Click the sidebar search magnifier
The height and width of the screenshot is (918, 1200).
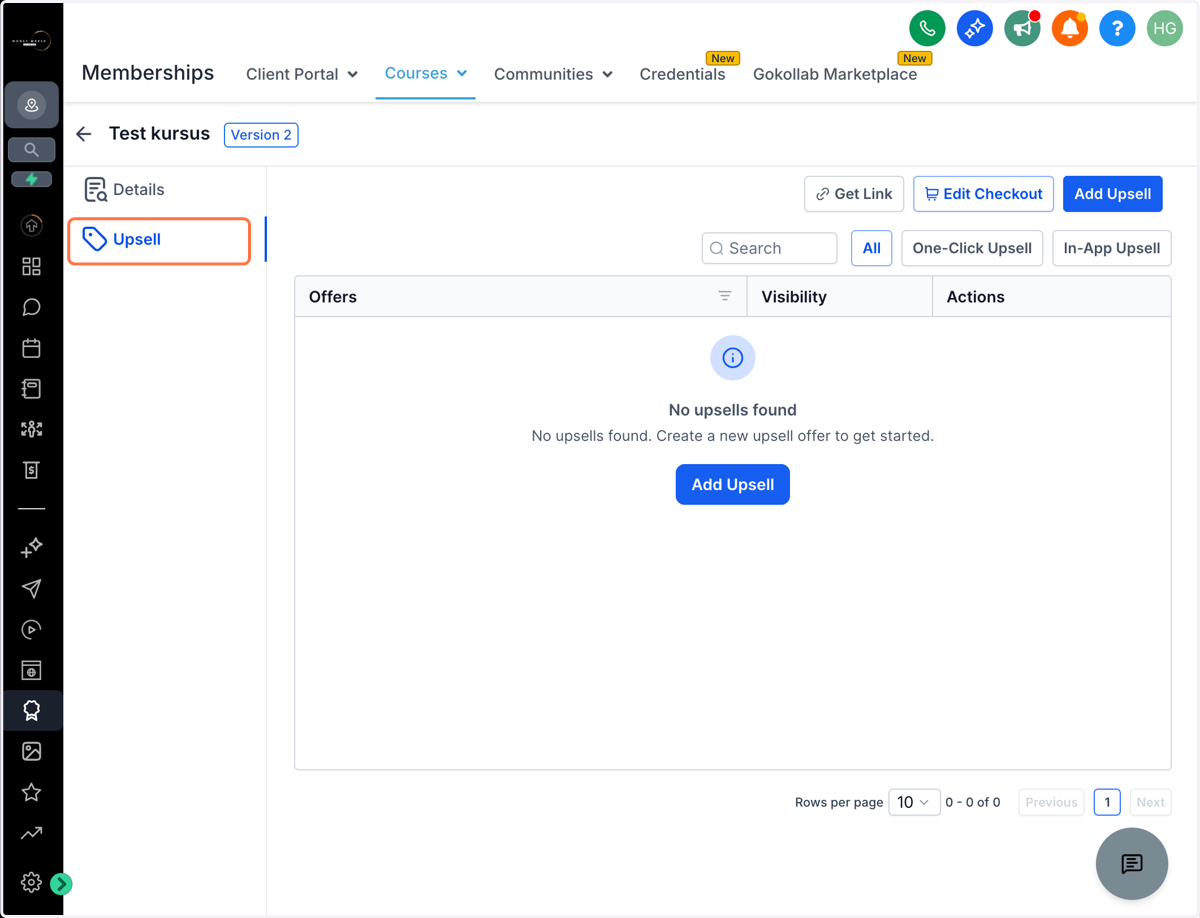[x=31, y=149]
